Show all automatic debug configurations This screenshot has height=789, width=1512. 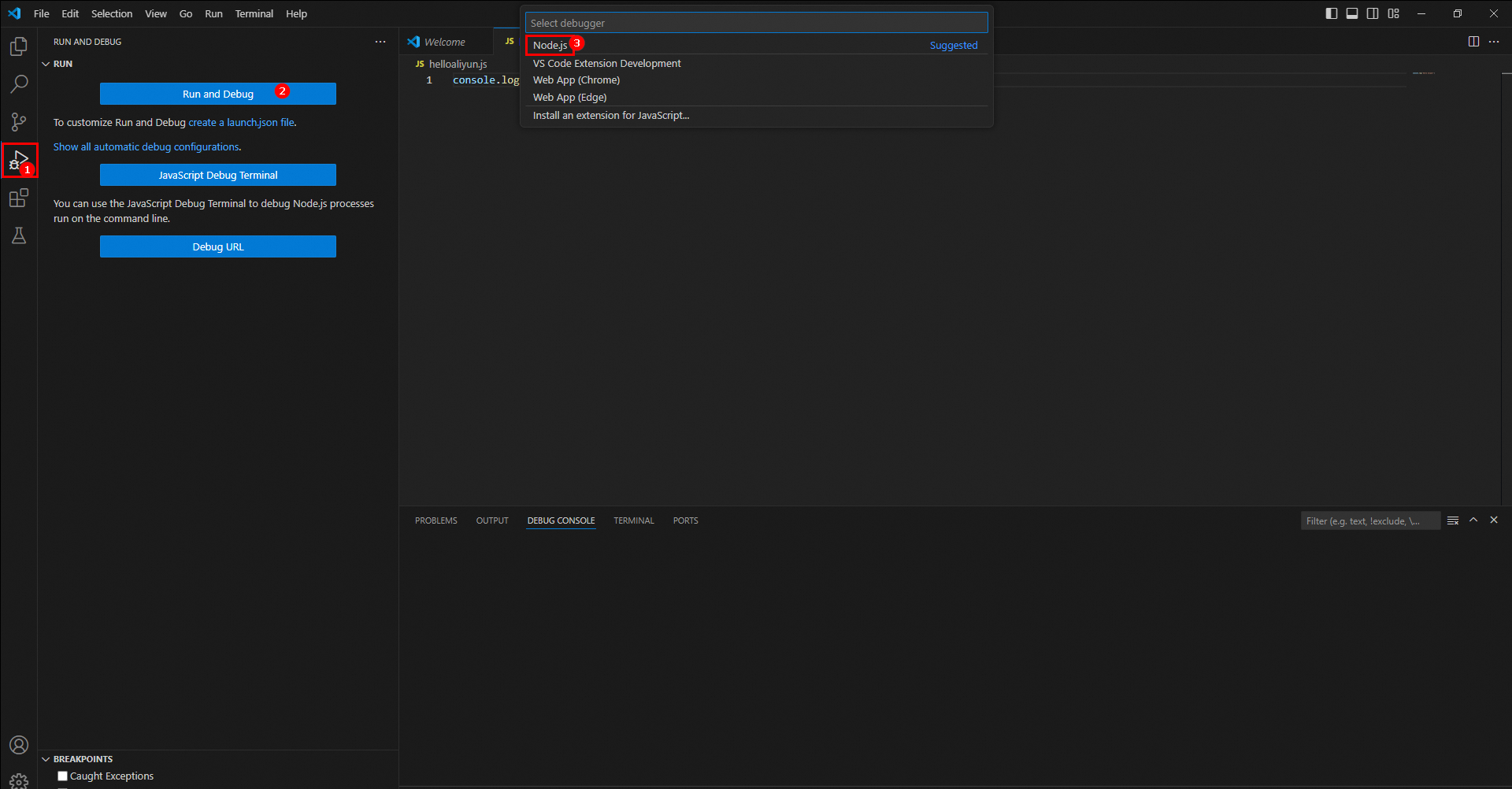pos(146,147)
